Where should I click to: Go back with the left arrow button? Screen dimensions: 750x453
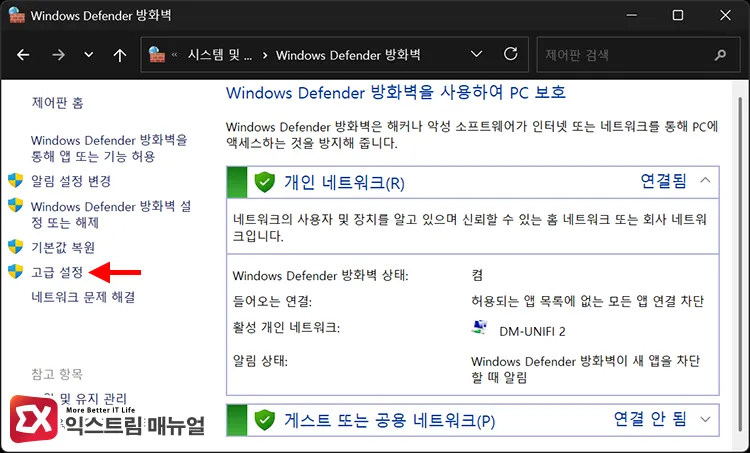[x=23, y=55]
